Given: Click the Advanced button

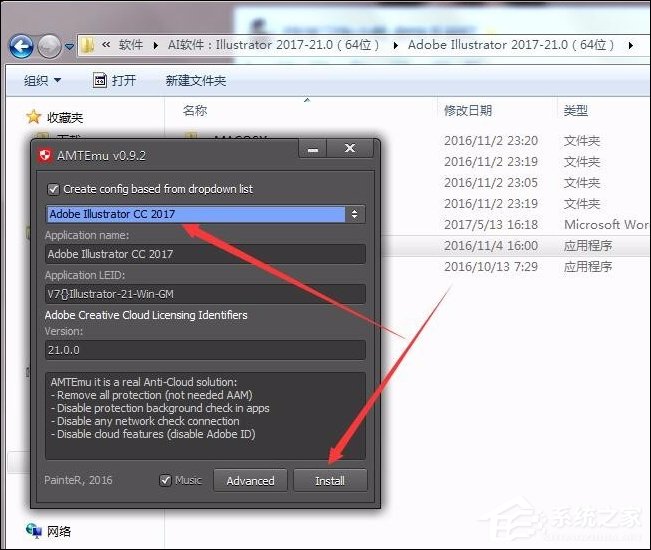Looking at the screenshot, I should click(250, 481).
